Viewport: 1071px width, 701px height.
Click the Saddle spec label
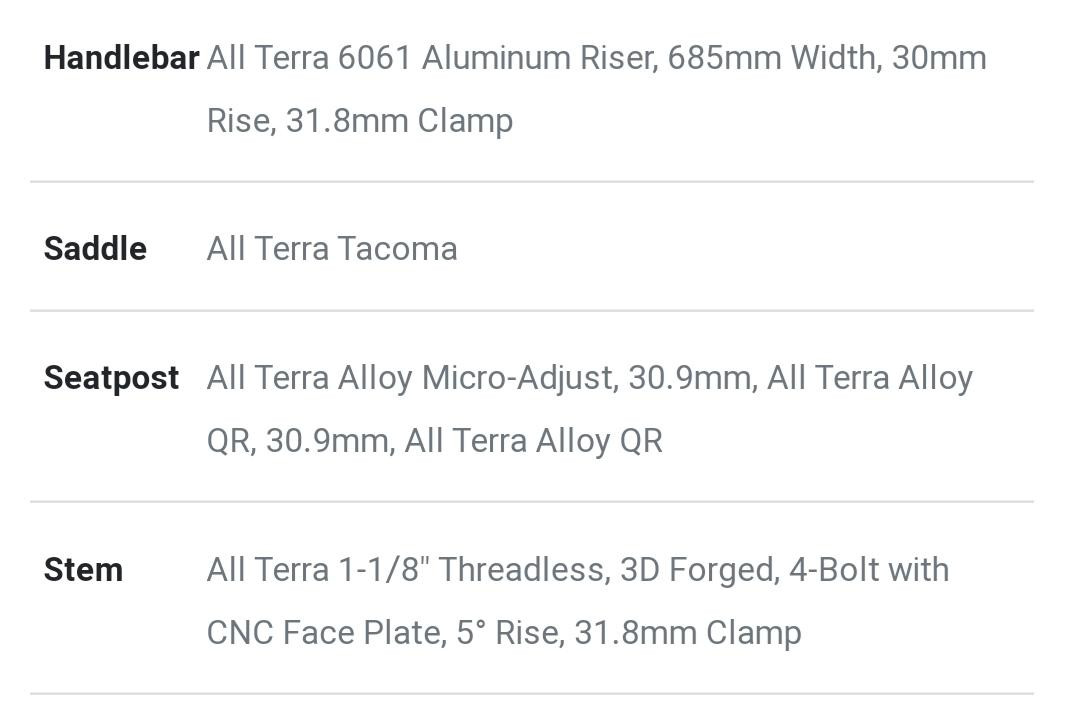point(95,249)
